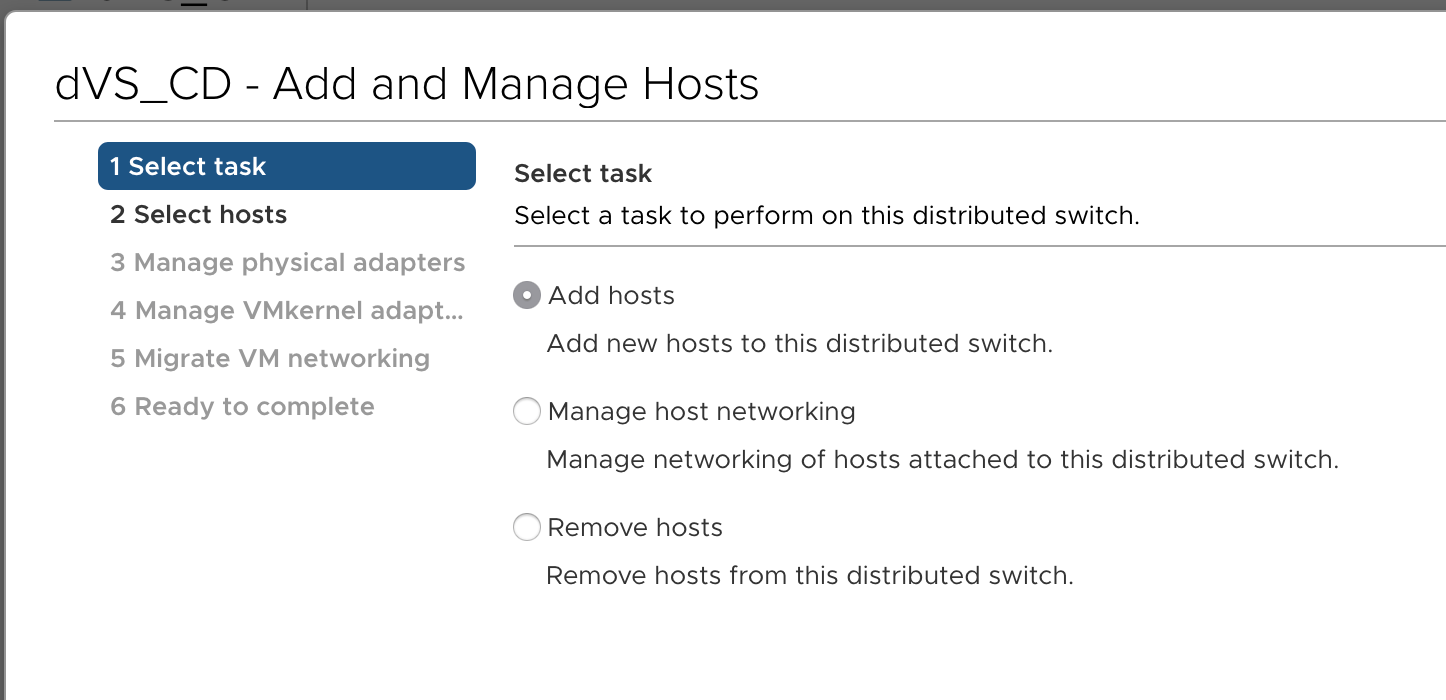This screenshot has width=1446, height=700.
Task: Click the 'Remove hosts from this distributed switch' description
Action: [809, 576]
